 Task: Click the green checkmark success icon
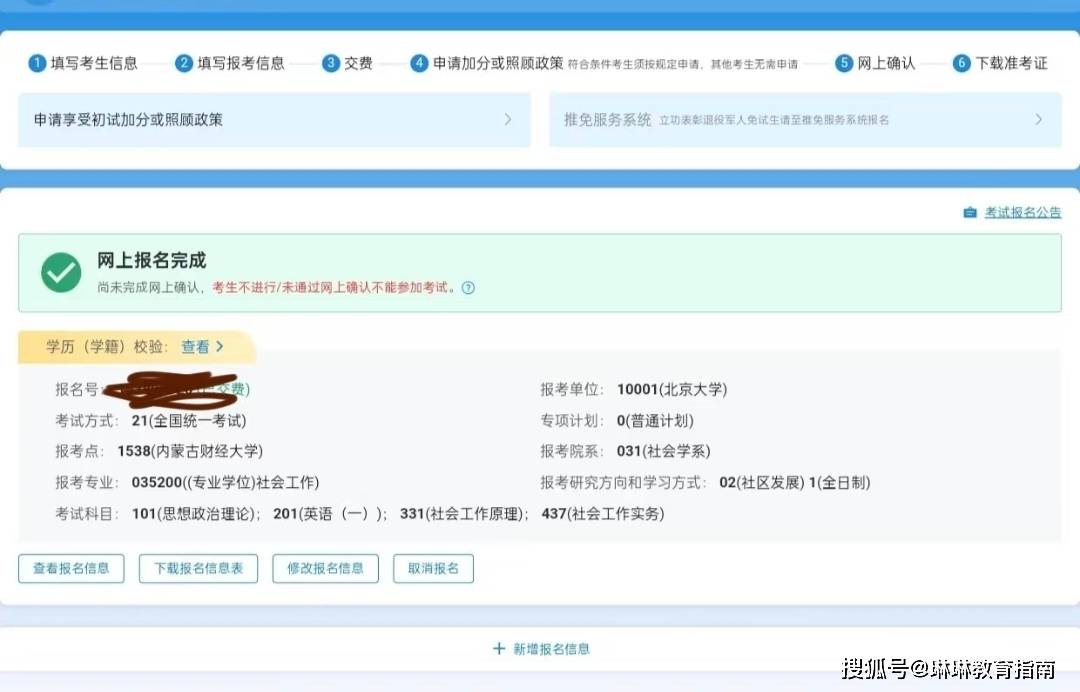(61, 272)
